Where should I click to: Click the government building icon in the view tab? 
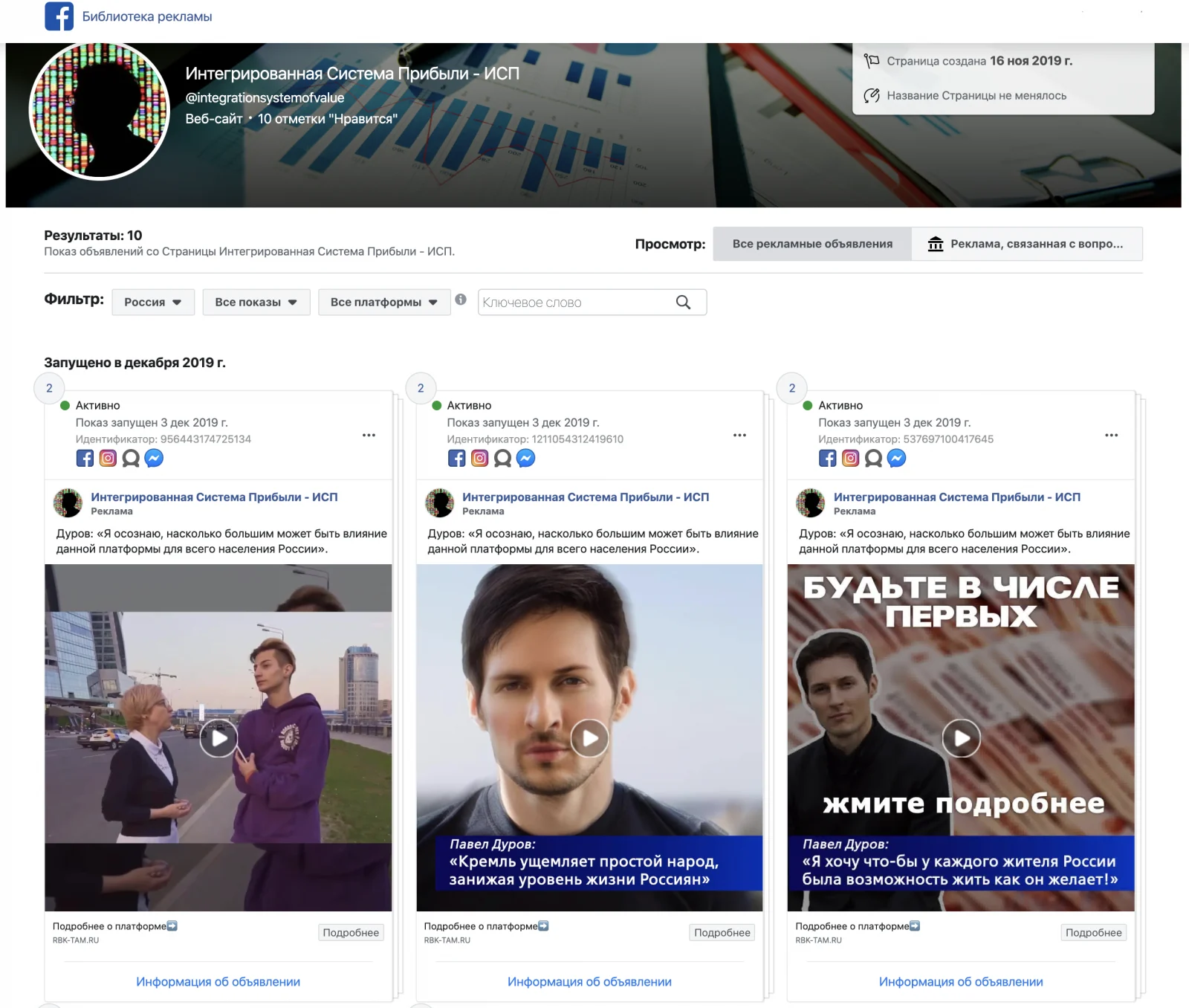(936, 244)
